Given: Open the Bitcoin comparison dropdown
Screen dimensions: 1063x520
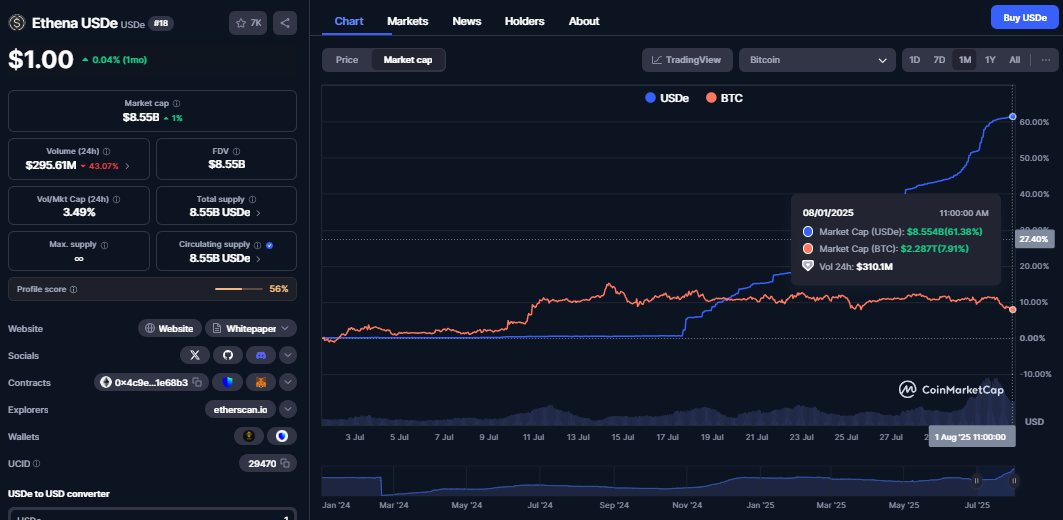Looking at the screenshot, I should click(817, 60).
